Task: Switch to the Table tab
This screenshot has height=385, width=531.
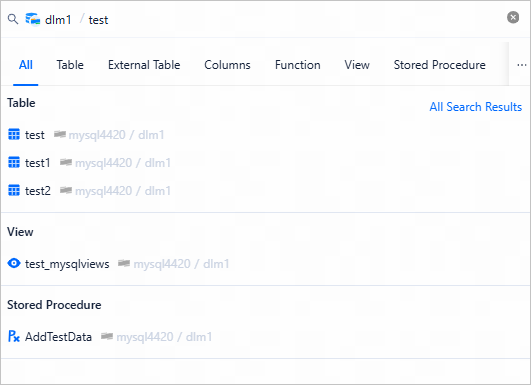Action: [x=70, y=65]
